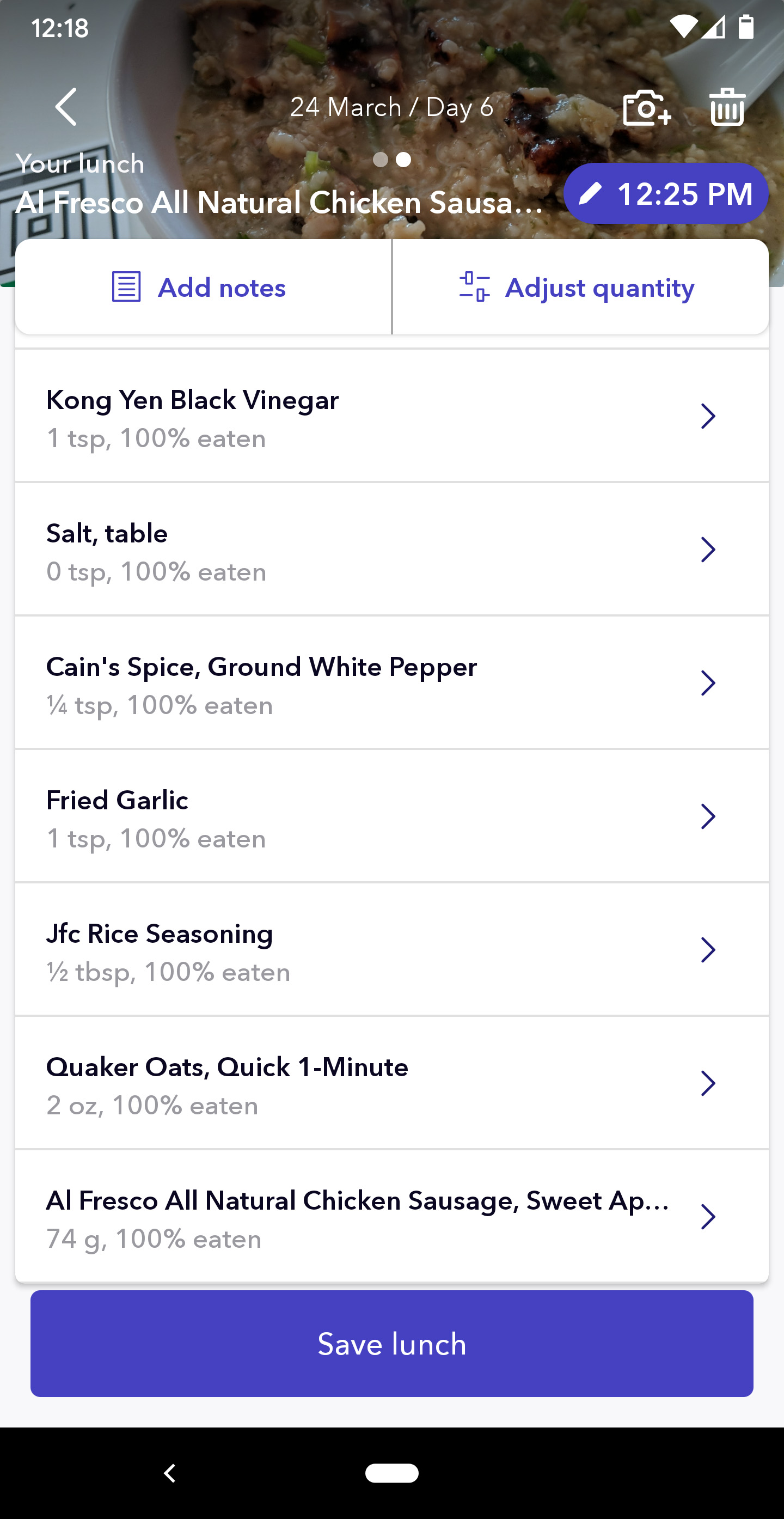Tap the Adjust quantity sliders icon
This screenshot has height=1519, width=784.
coord(475,287)
